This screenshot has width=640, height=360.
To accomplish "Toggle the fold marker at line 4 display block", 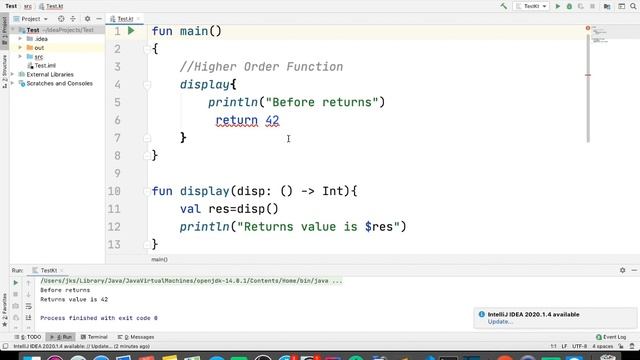I will point(147,85).
